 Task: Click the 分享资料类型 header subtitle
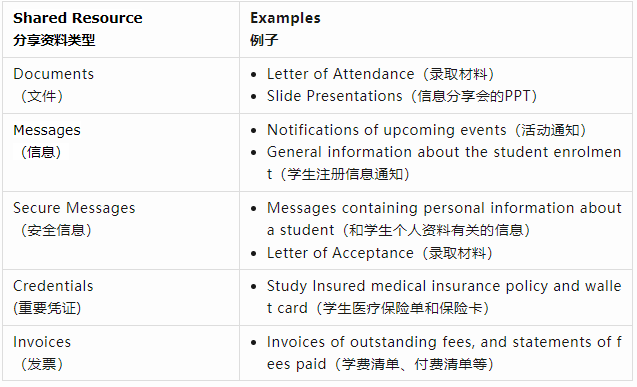click(x=54, y=40)
